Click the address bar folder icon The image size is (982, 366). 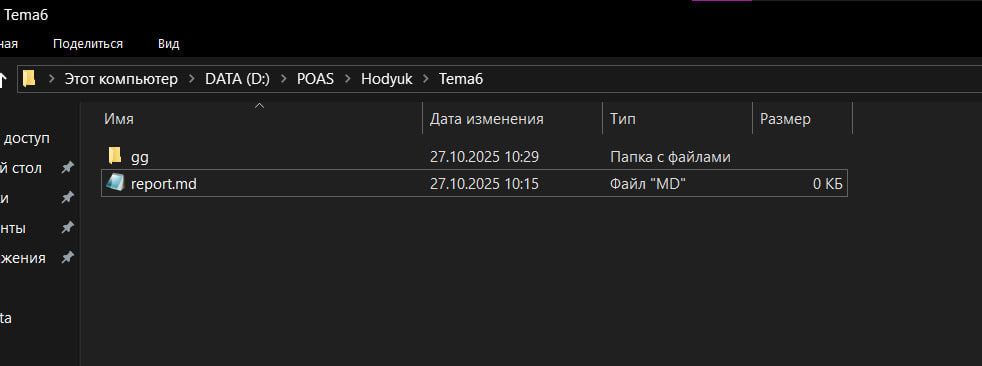click(29, 79)
